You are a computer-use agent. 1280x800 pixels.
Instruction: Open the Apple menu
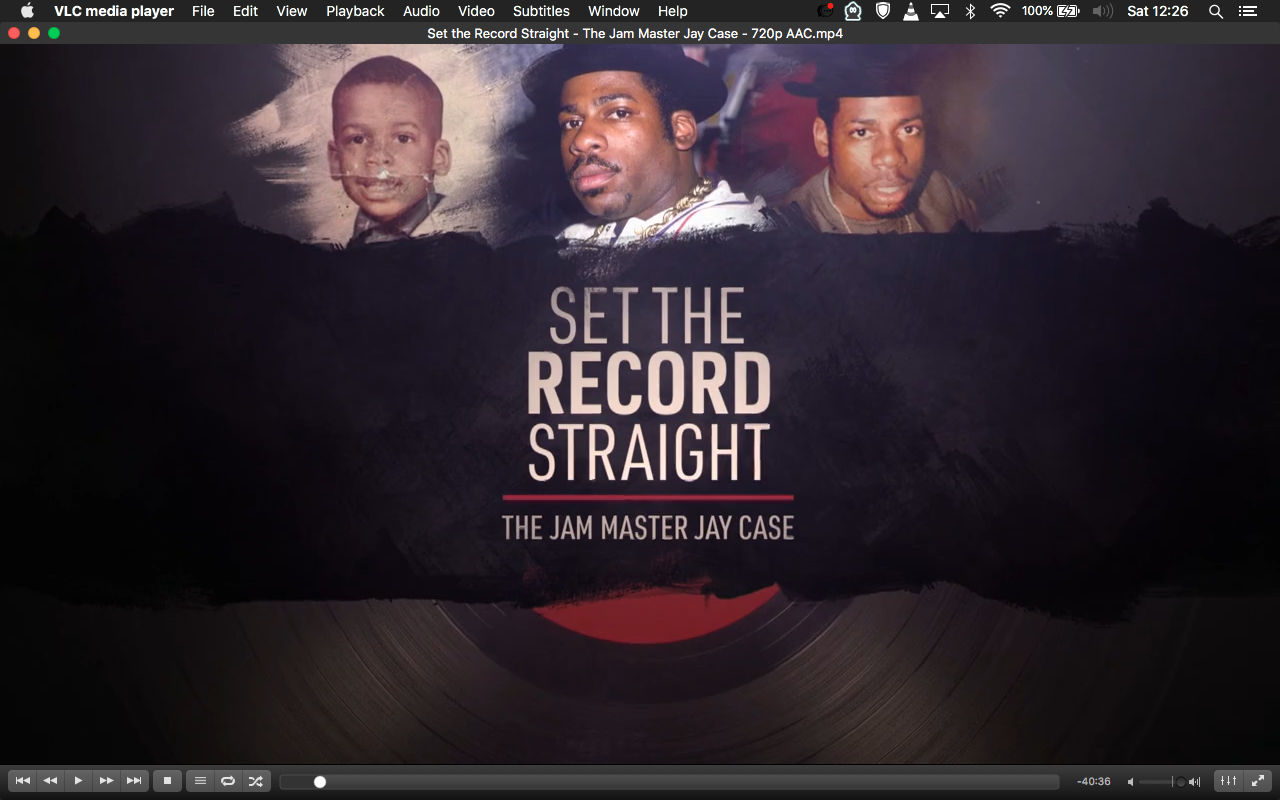click(x=27, y=11)
